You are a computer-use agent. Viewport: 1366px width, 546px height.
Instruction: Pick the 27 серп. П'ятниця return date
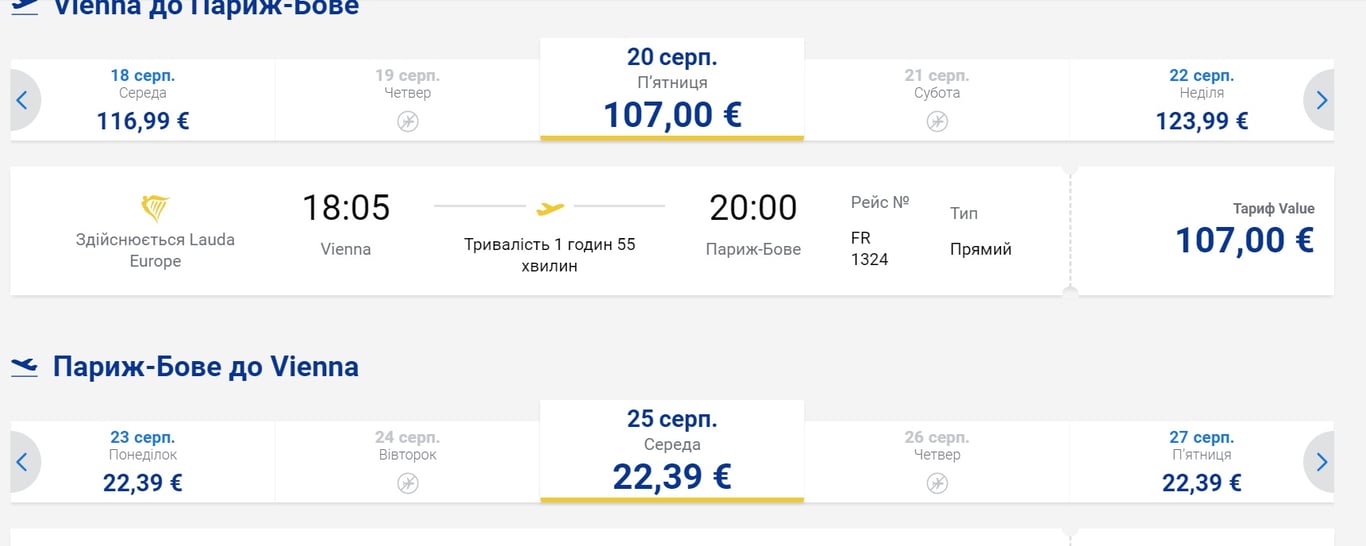(1201, 462)
